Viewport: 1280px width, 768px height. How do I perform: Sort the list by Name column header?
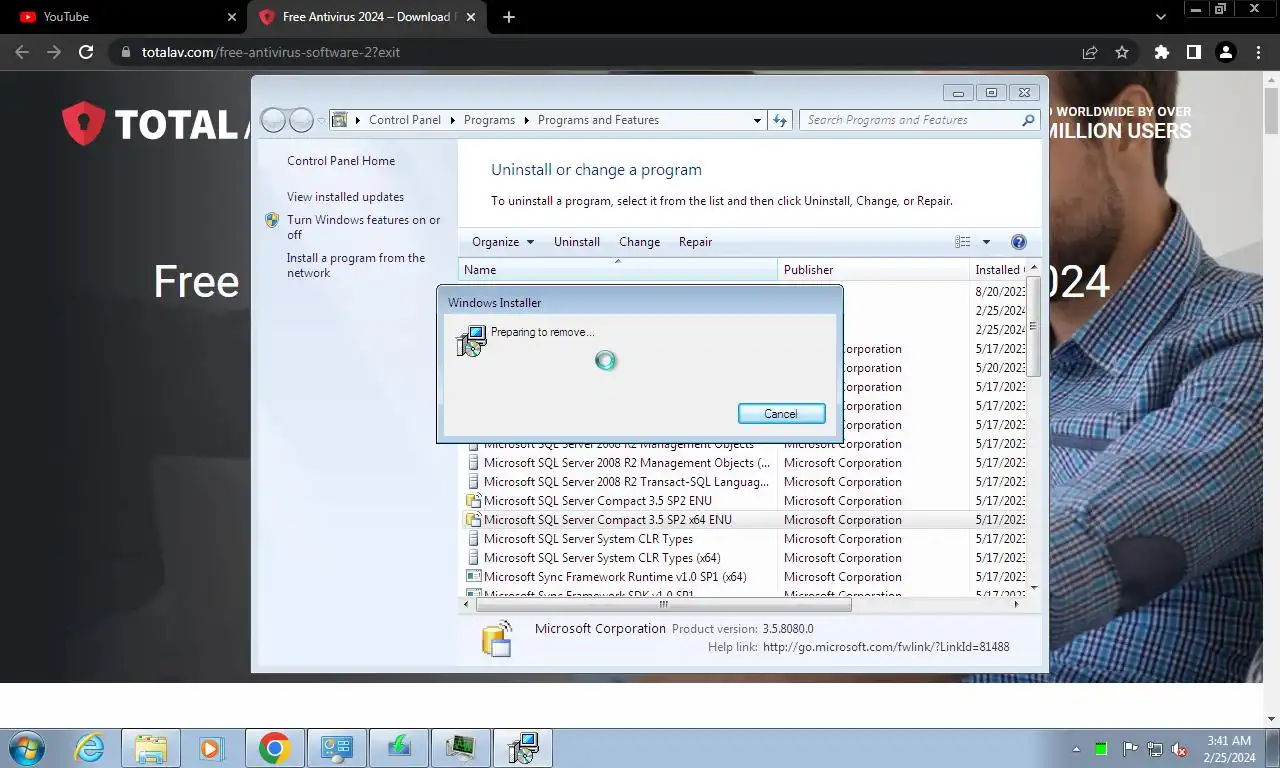point(618,270)
